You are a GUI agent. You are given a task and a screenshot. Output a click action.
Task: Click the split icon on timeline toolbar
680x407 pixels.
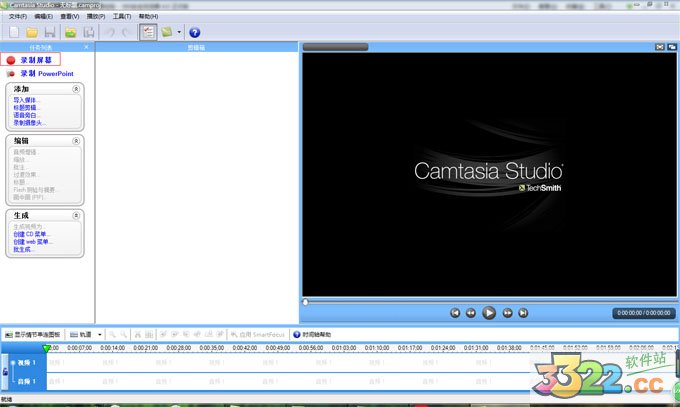[x=149, y=335]
